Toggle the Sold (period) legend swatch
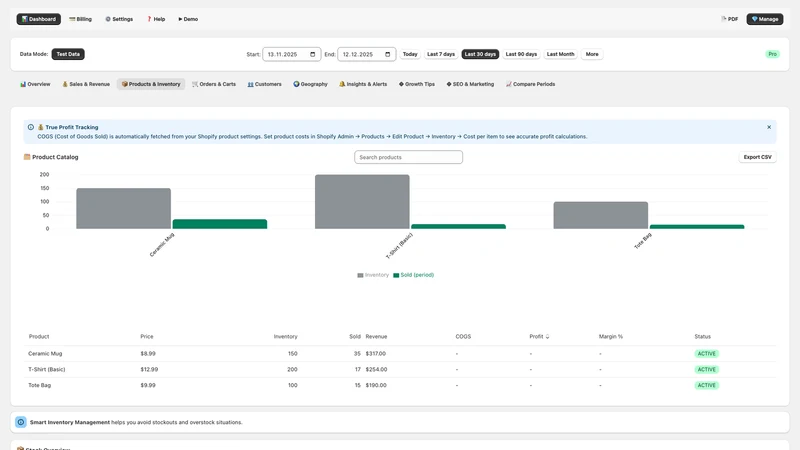 396,275
